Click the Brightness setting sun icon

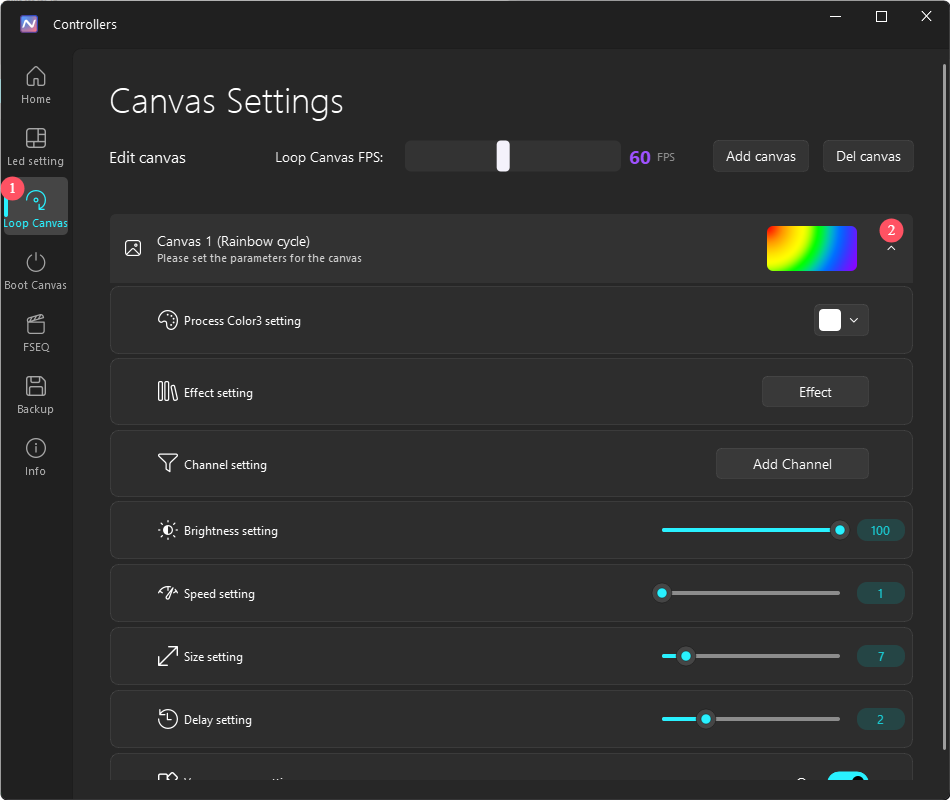(x=167, y=530)
